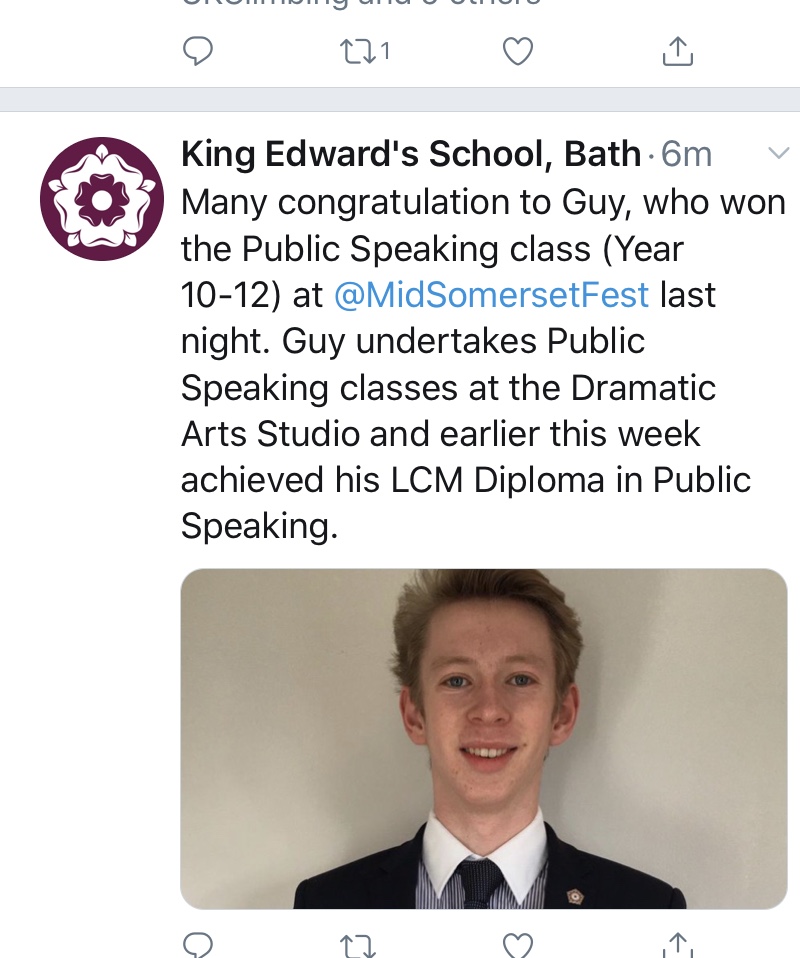Retweet the King Edward's School tweet

(x=355, y=944)
